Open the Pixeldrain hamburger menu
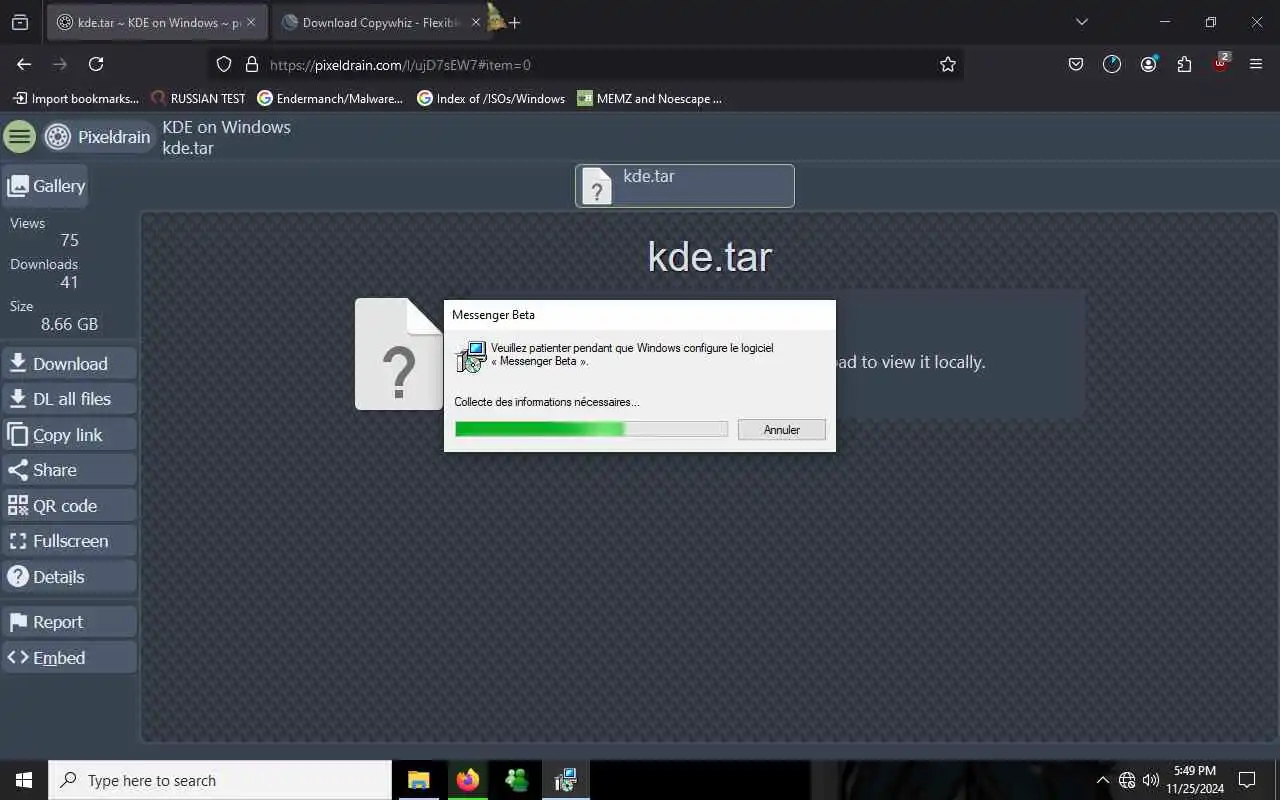Screen dimensions: 1280x800 (19, 137)
